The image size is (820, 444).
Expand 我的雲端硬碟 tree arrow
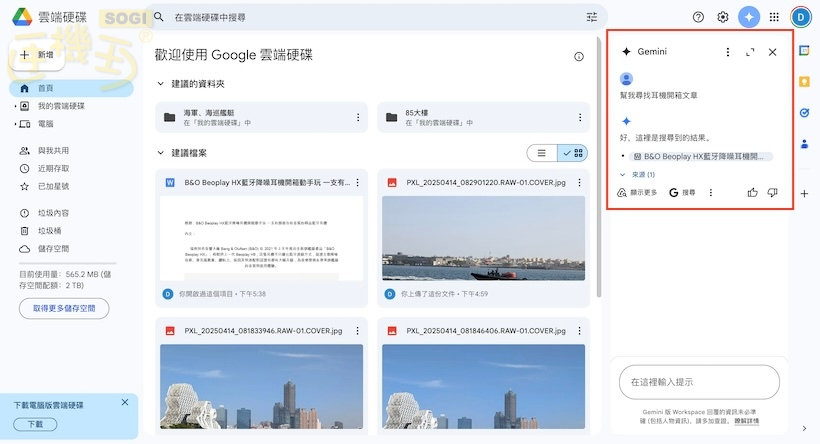15,106
